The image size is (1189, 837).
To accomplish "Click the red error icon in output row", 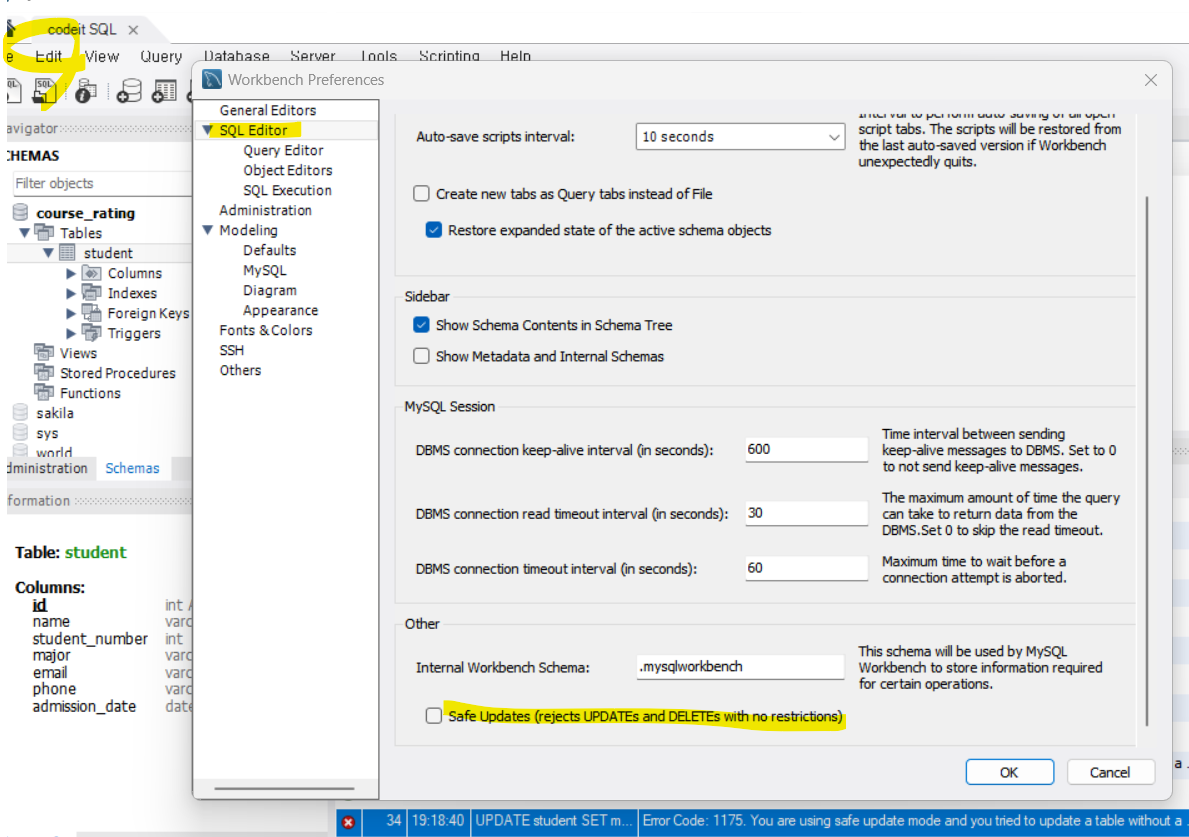I will pos(348,822).
